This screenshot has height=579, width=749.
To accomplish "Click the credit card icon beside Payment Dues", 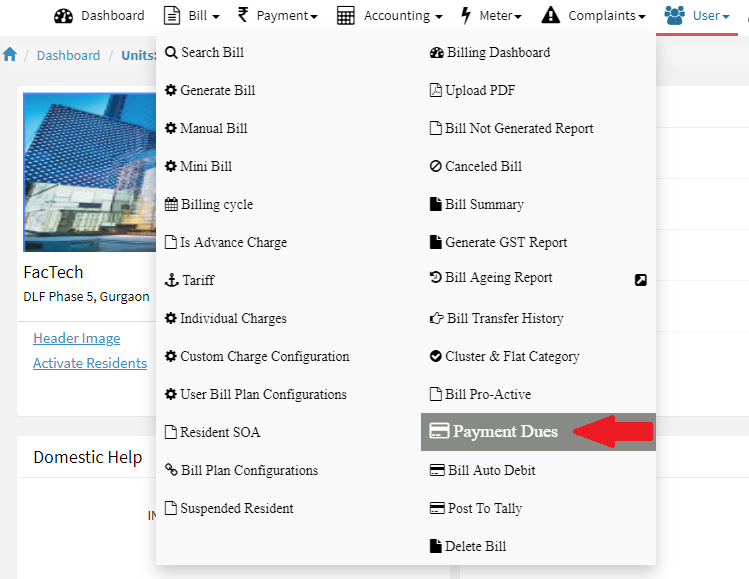I will point(439,430).
